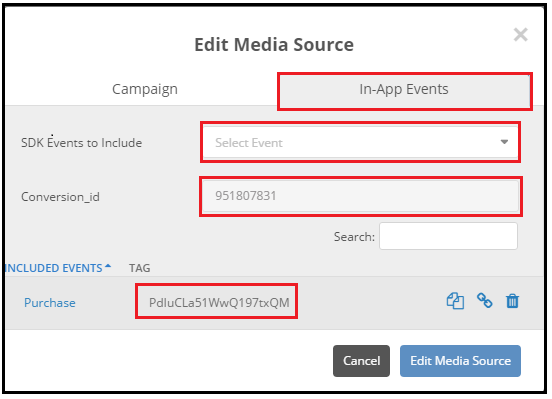The image size is (552, 399).
Task: Click the SDK Events to Include label
Action: pos(81,143)
